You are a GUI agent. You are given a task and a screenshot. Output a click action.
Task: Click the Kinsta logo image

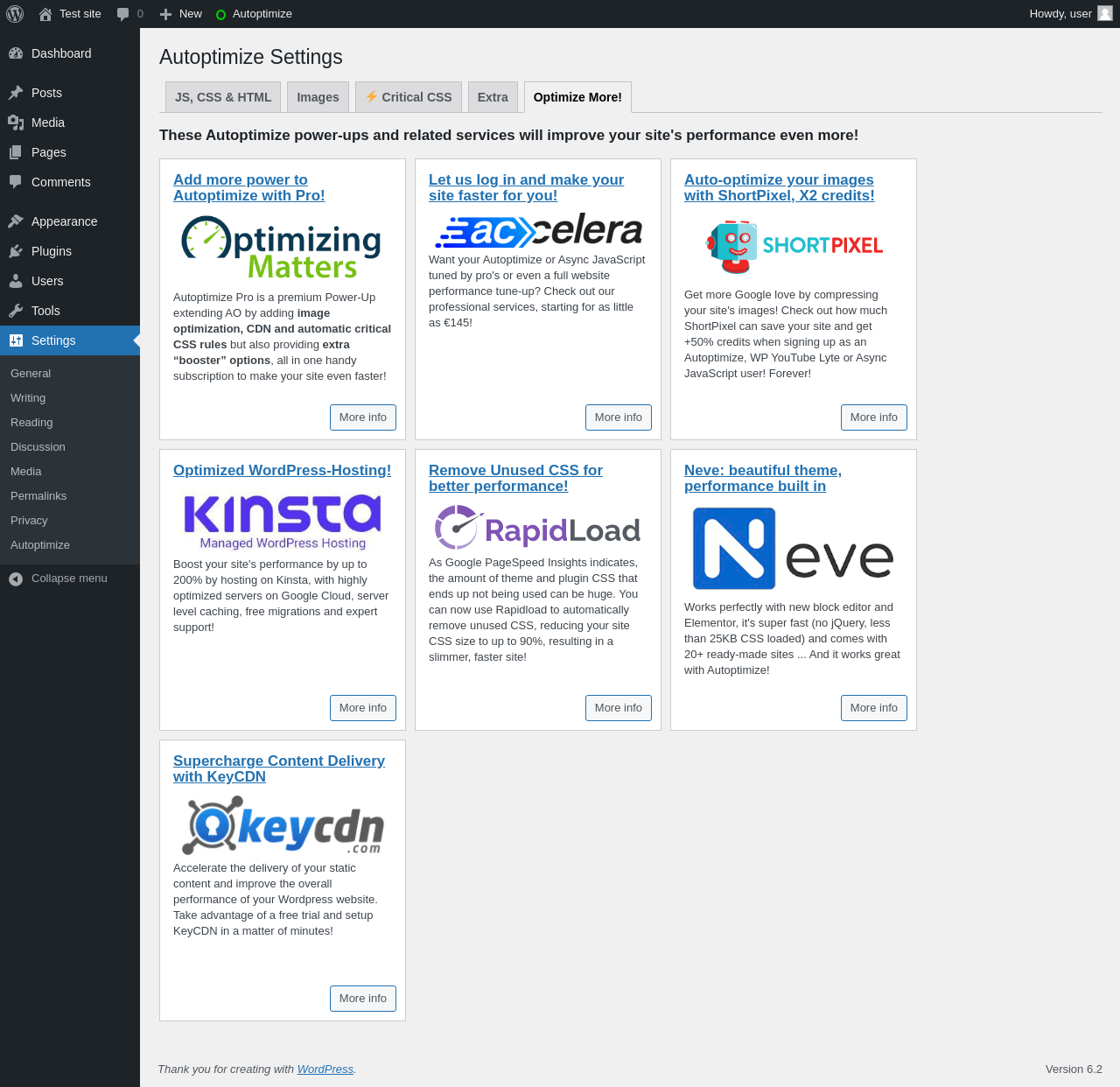283,522
